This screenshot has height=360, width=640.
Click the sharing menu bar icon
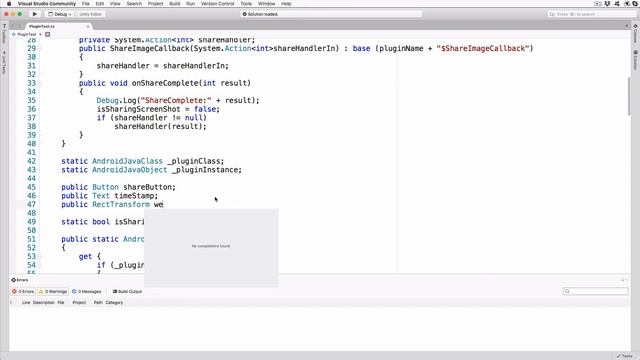(x=617, y=4)
